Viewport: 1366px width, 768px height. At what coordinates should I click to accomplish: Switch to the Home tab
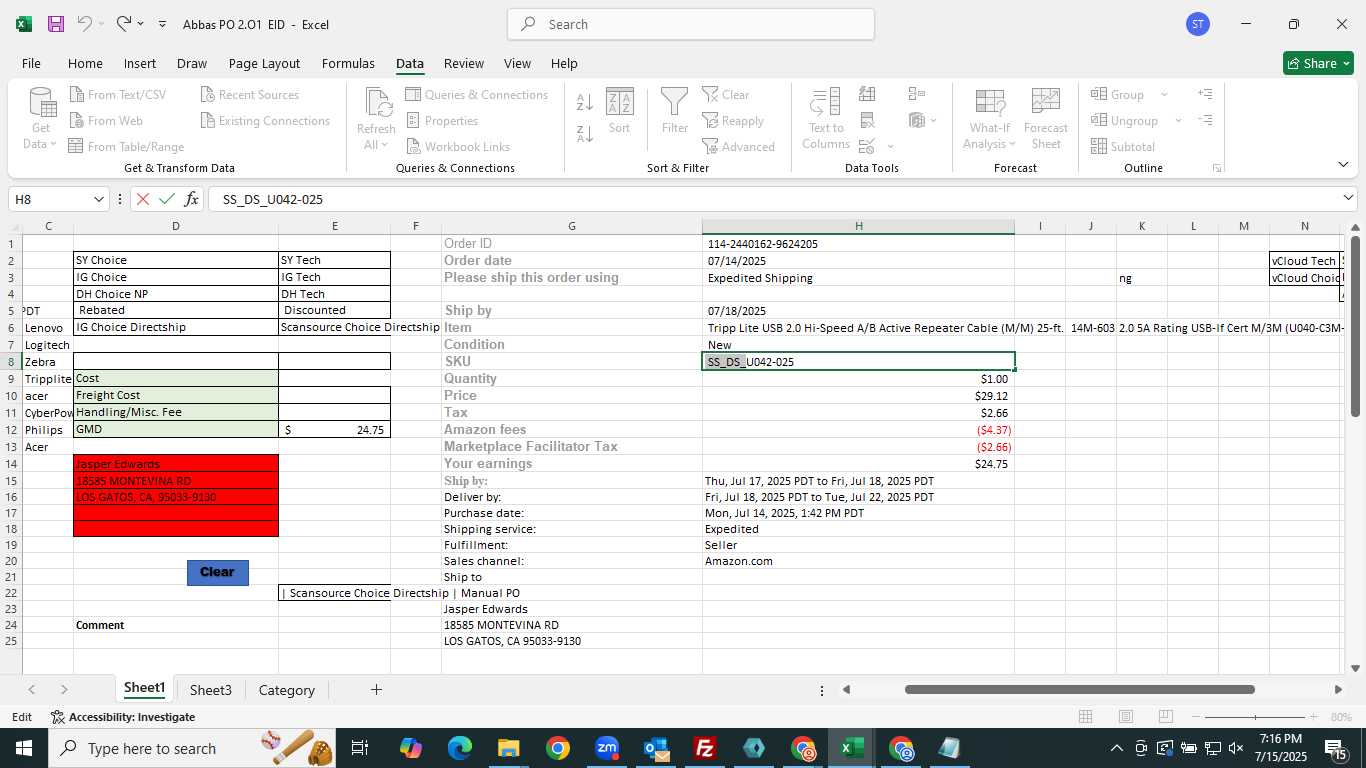(85, 63)
